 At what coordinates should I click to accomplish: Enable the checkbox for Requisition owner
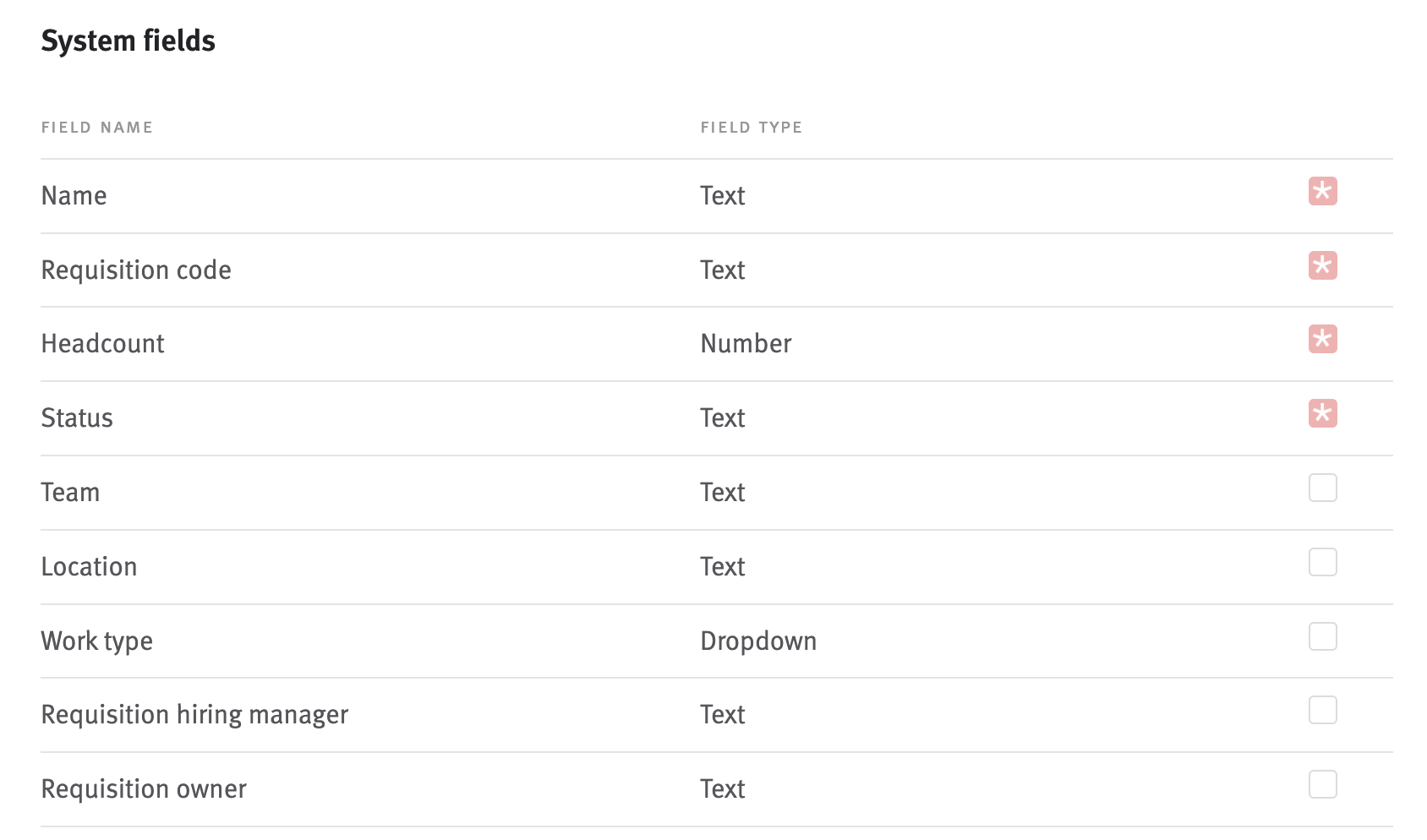1322,784
